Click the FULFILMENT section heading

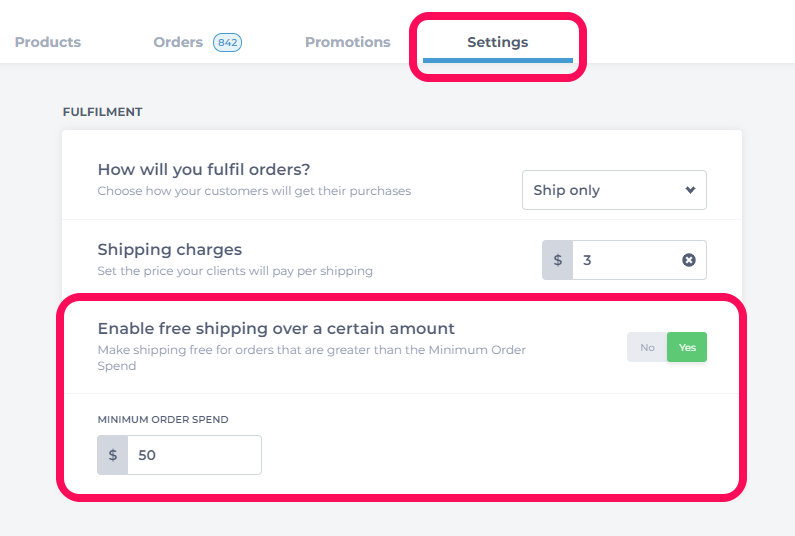coord(102,112)
